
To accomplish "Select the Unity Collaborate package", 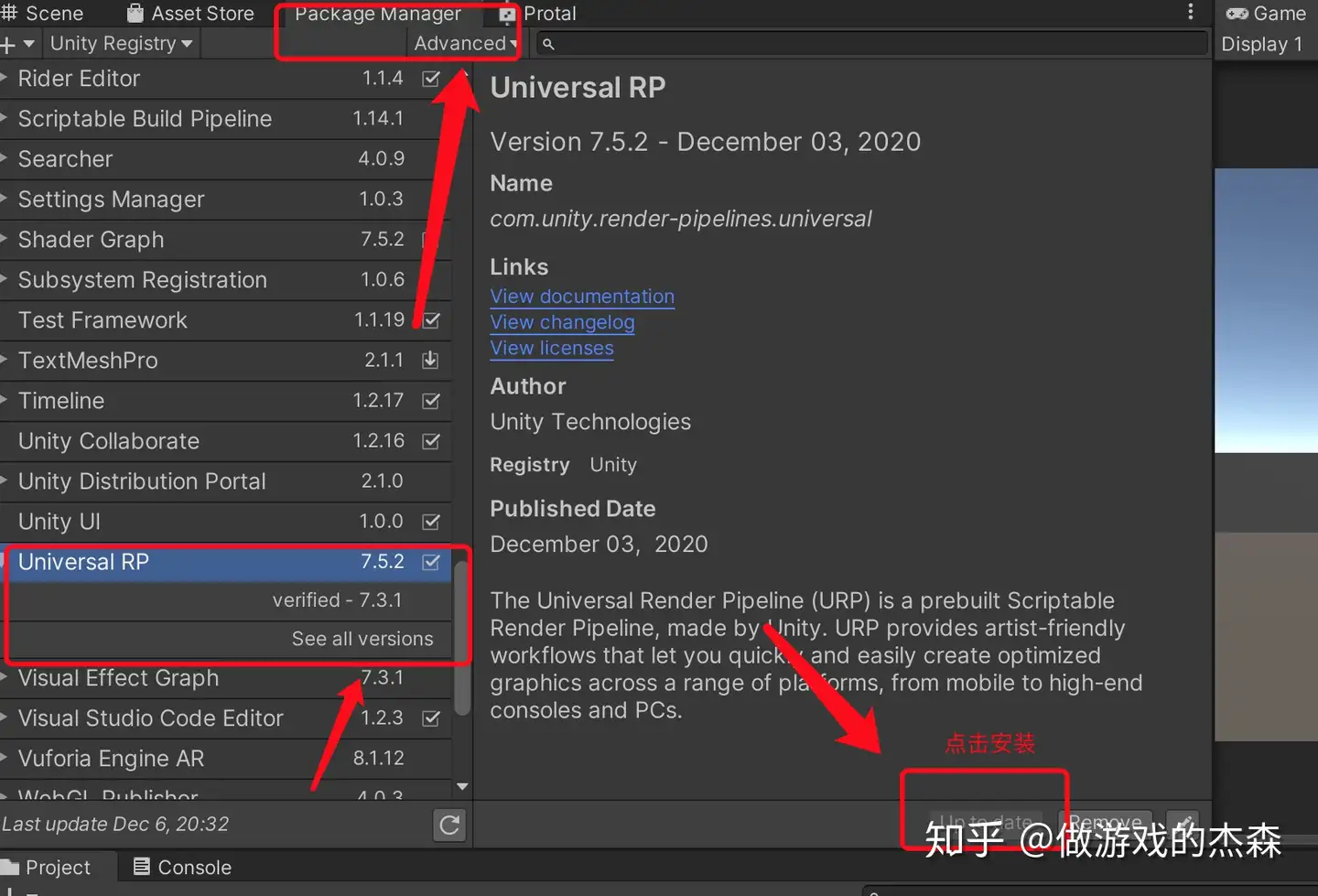I will (225, 441).
